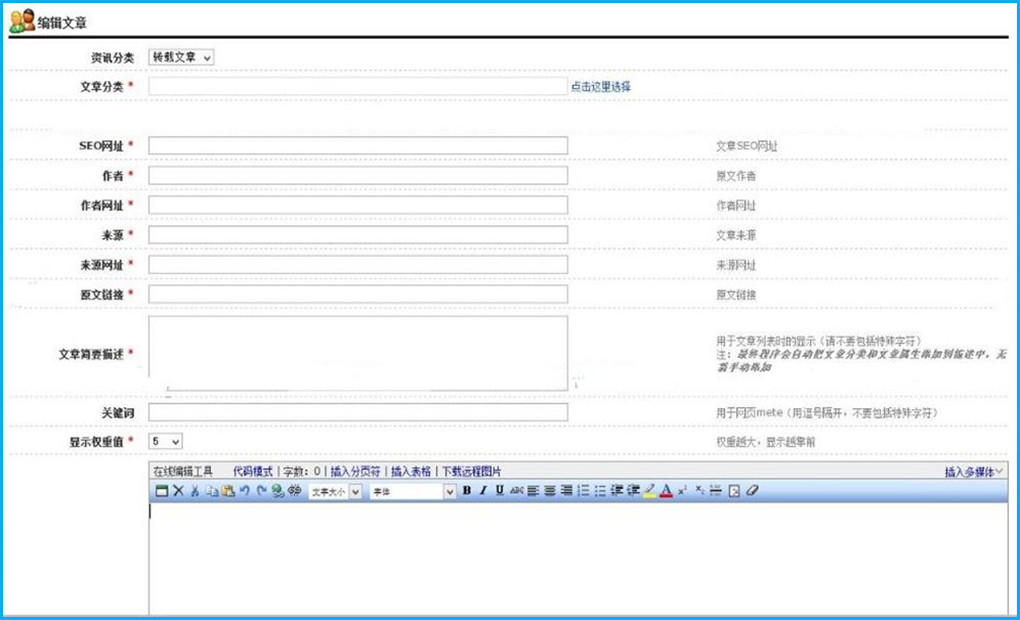Select the center align icon
The image size is (1020, 620).
550,491
